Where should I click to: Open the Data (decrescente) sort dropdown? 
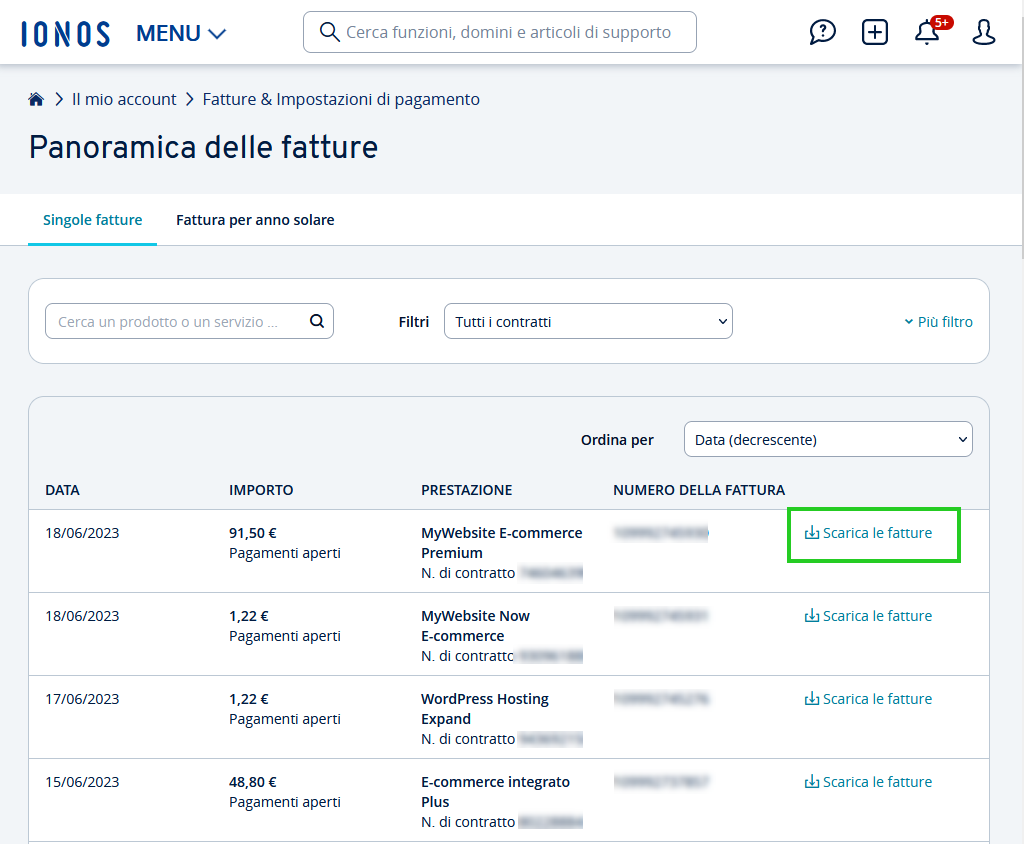pos(828,440)
